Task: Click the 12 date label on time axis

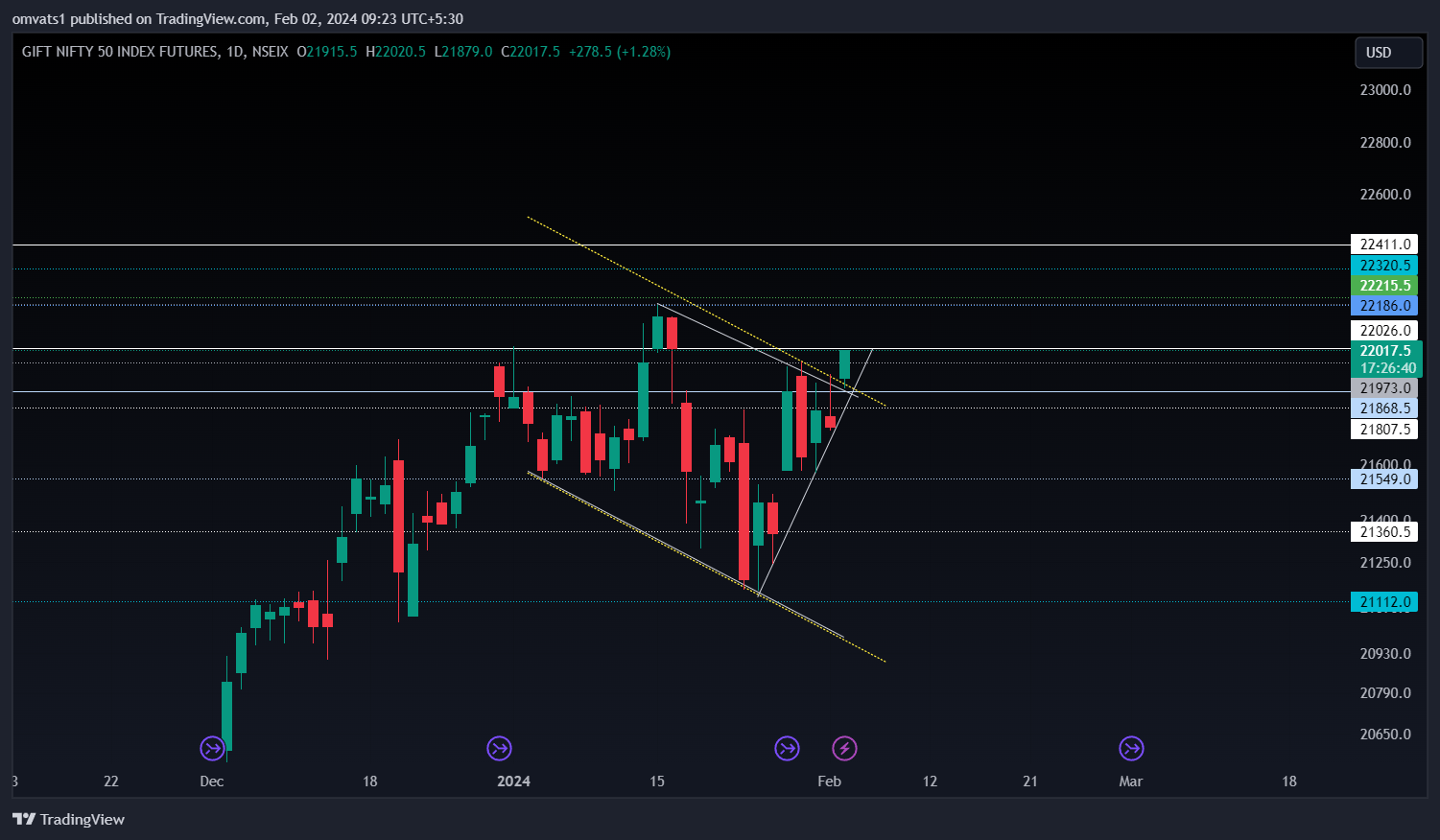Action: pos(930,782)
